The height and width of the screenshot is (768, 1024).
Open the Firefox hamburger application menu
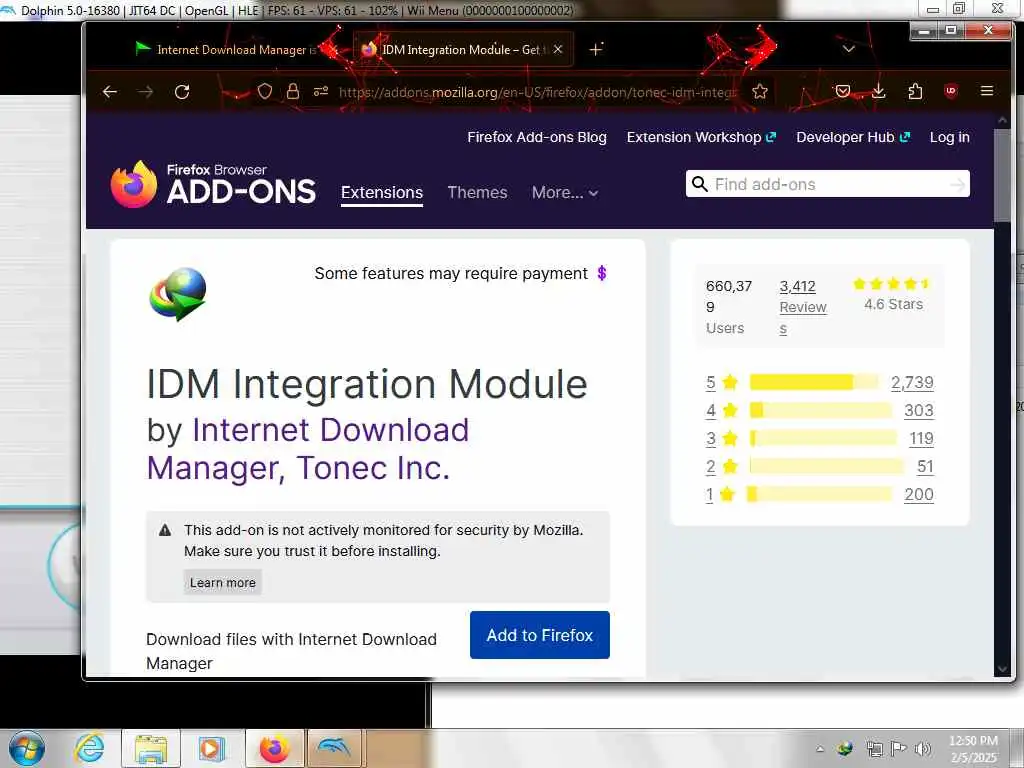[987, 91]
